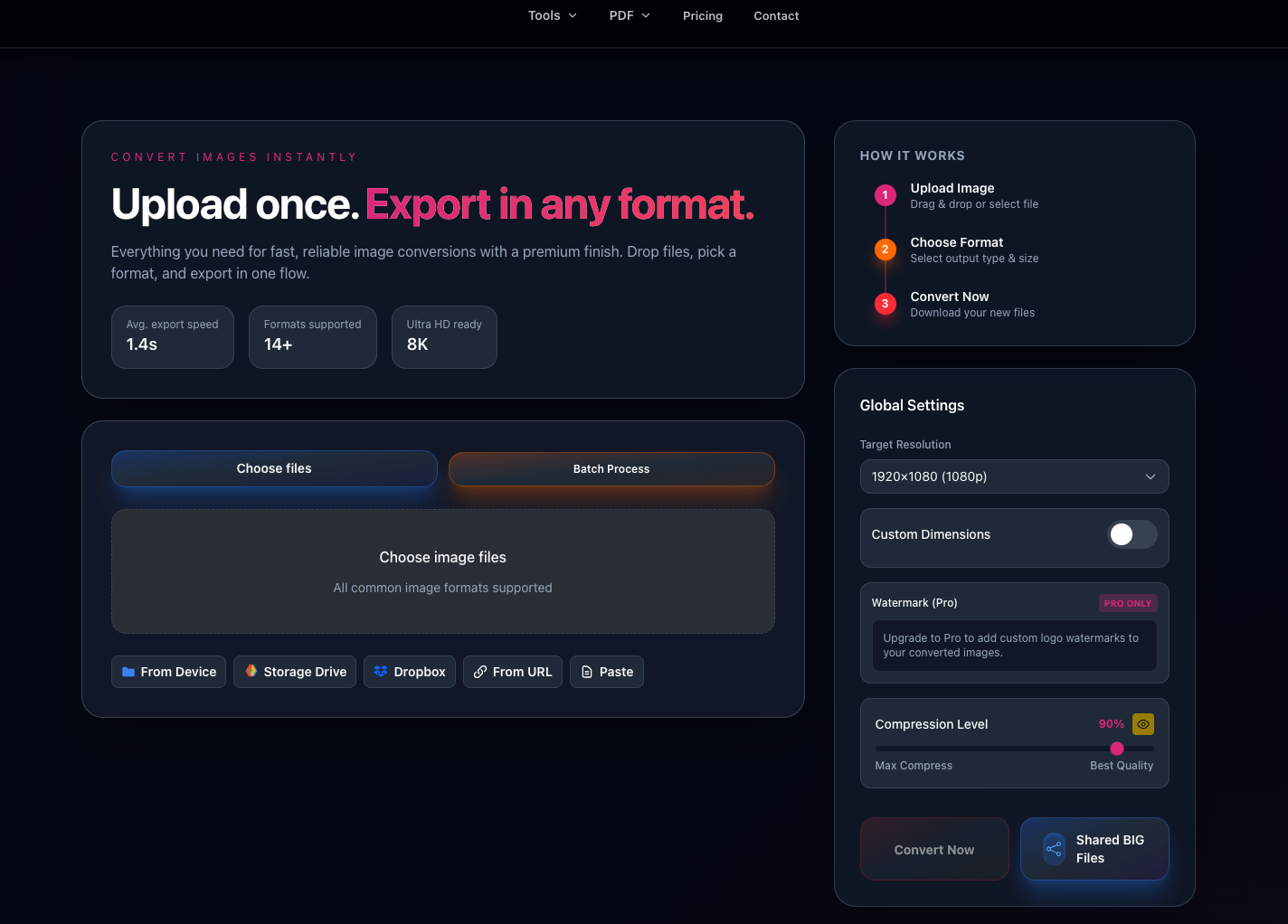This screenshot has width=1288, height=924.
Task: Expand the Tools menu in navigation
Action: coord(552,15)
